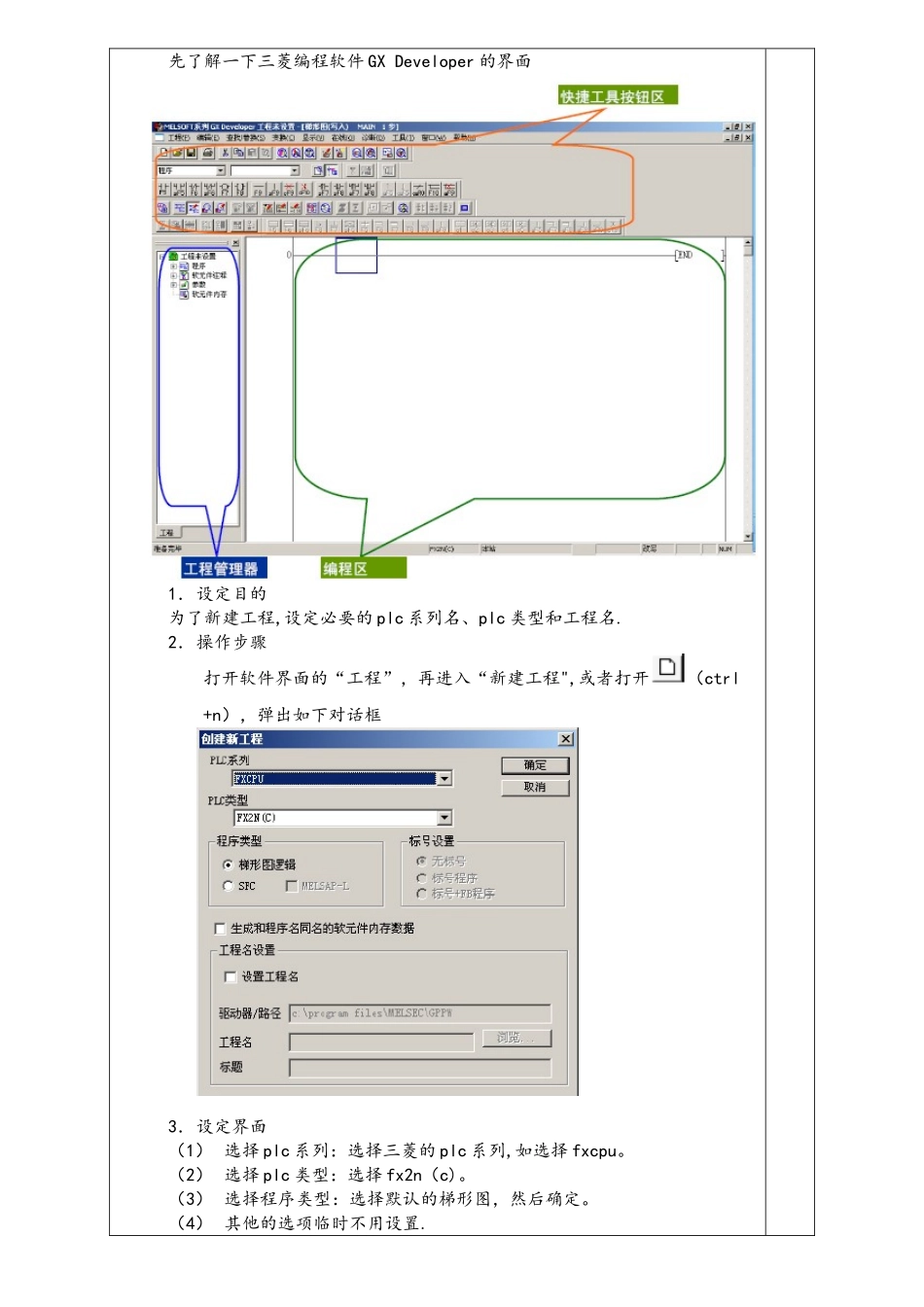This screenshot has width=924, height=1307.
Task: Expand the 参数 tree node
Action: pos(173,285)
